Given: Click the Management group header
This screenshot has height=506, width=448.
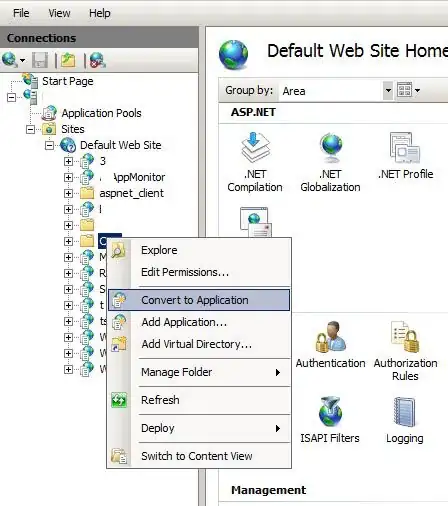Looking at the screenshot, I should pyautogui.click(x=269, y=490).
